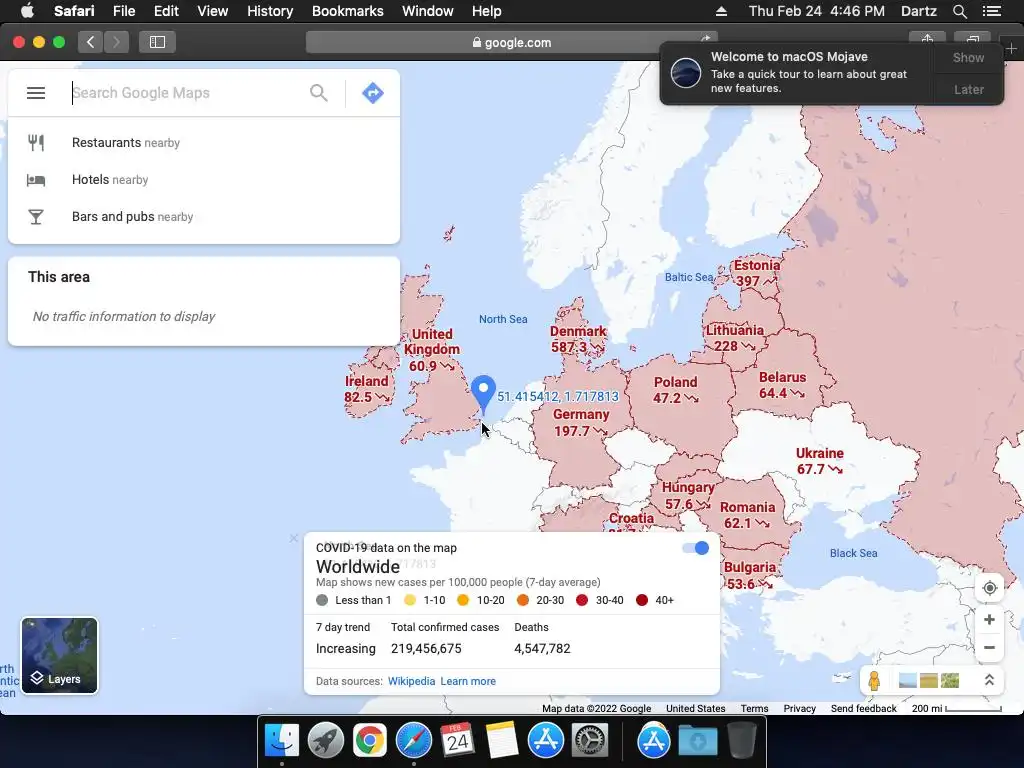Open the Bookmarks menu
Viewport: 1024px width, 768px height.
[347, 11]
